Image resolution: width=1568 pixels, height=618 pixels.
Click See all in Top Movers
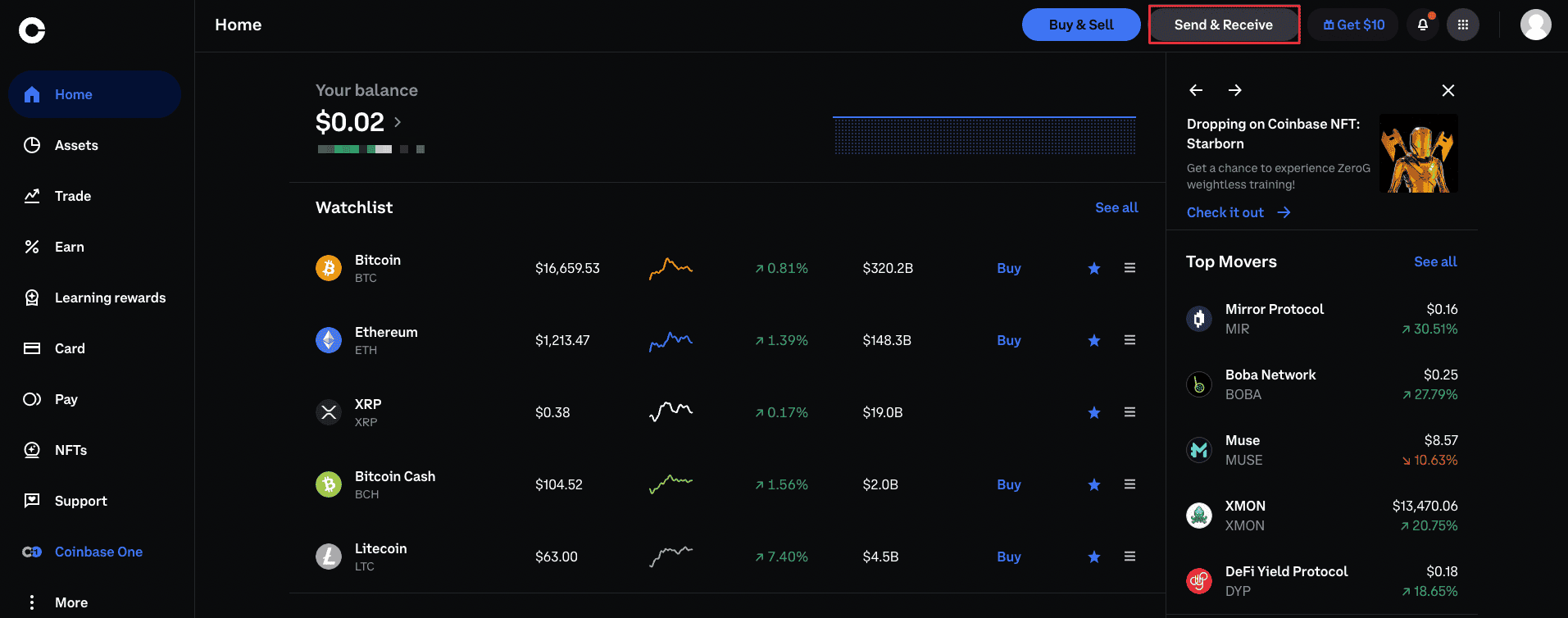pyautogui.click(x=1435, y=261)
